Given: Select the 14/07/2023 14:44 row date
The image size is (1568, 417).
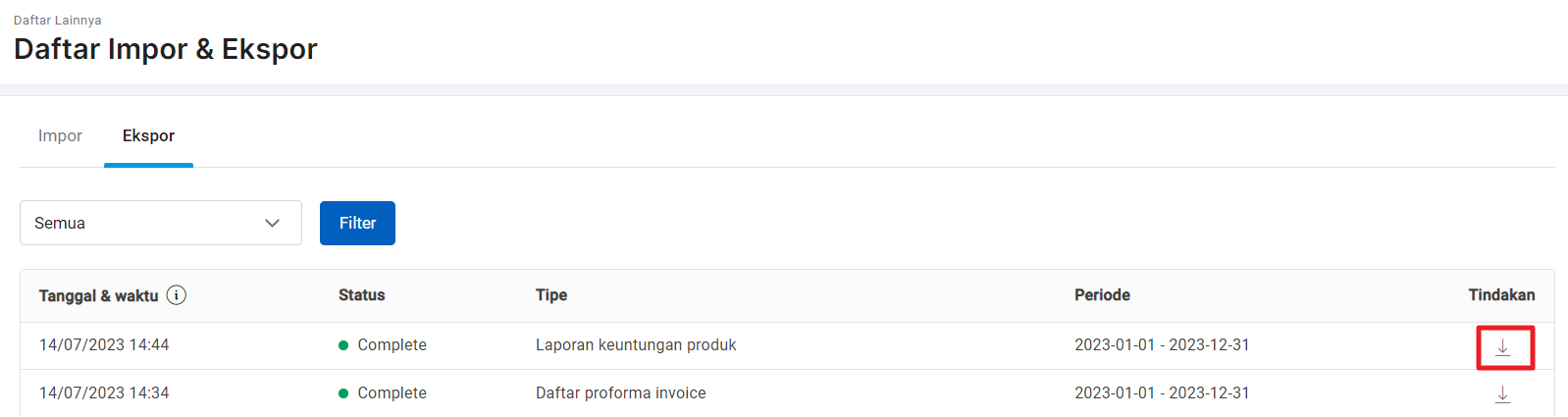Looking at the screenshot, I should (x=104, y=344).
